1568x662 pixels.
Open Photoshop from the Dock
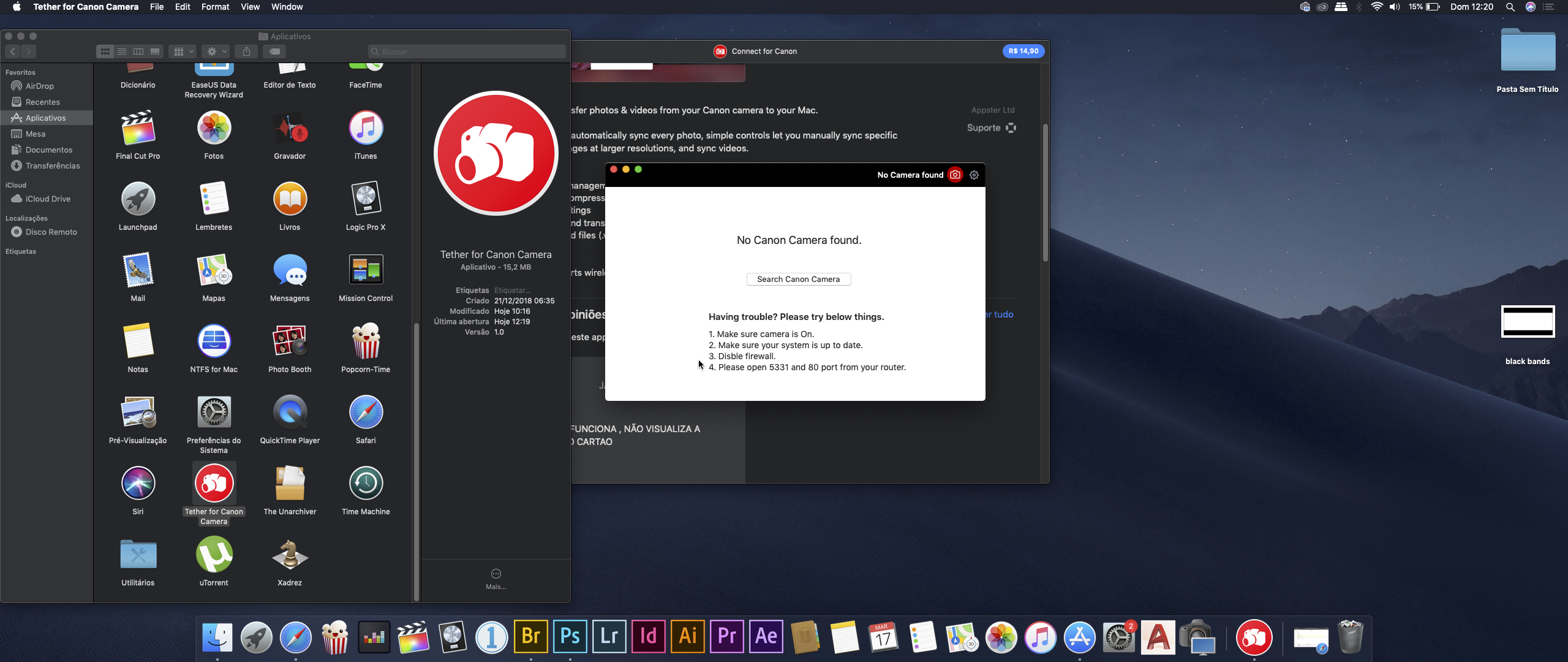coord(570,636)
